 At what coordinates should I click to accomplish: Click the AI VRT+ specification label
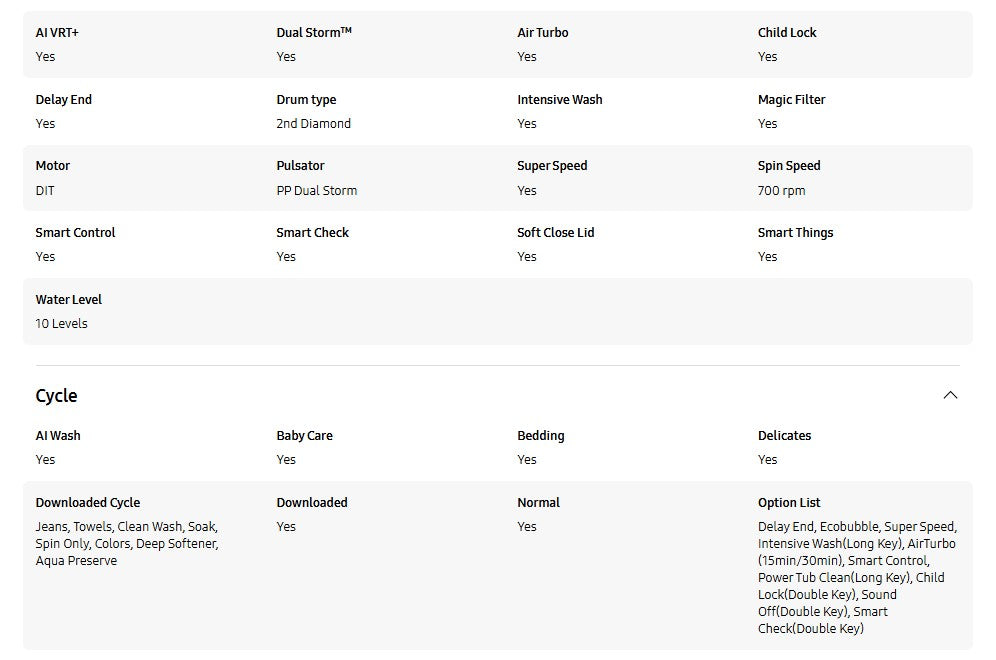tap(57, 32)
